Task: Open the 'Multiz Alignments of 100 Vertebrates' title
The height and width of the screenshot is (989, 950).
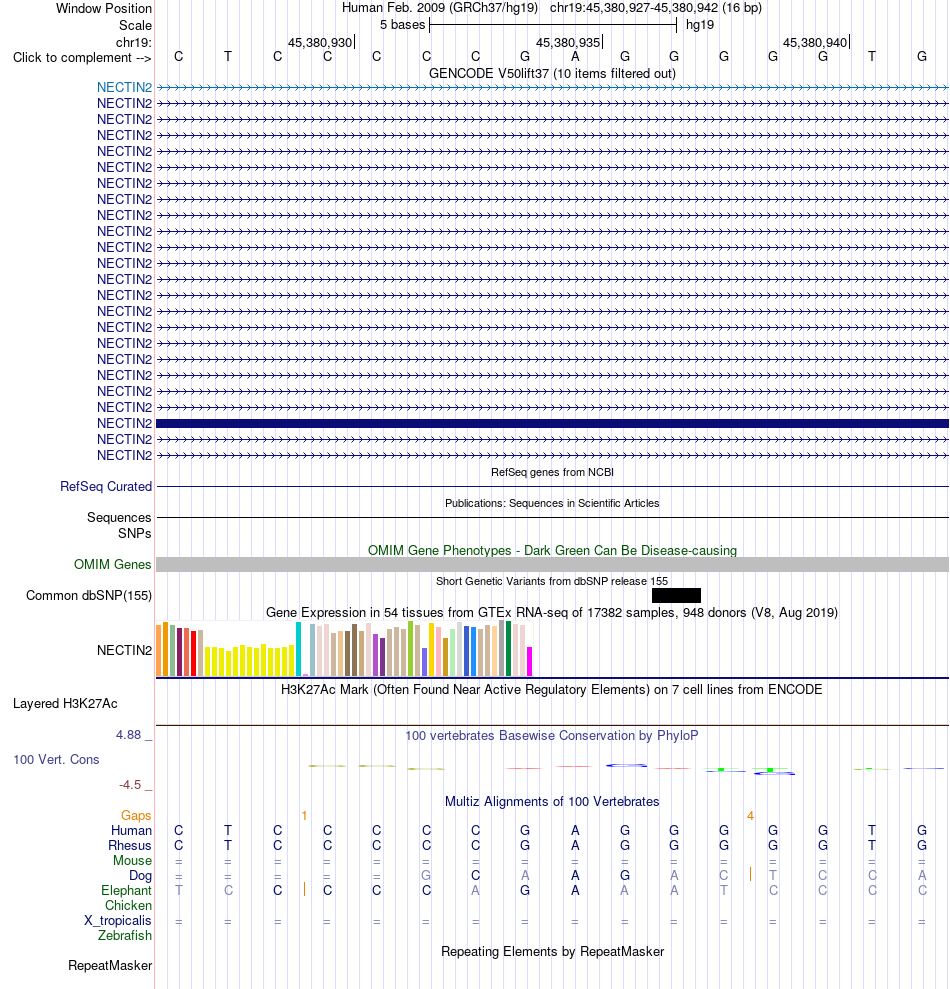Action: (x=552, y=801)
